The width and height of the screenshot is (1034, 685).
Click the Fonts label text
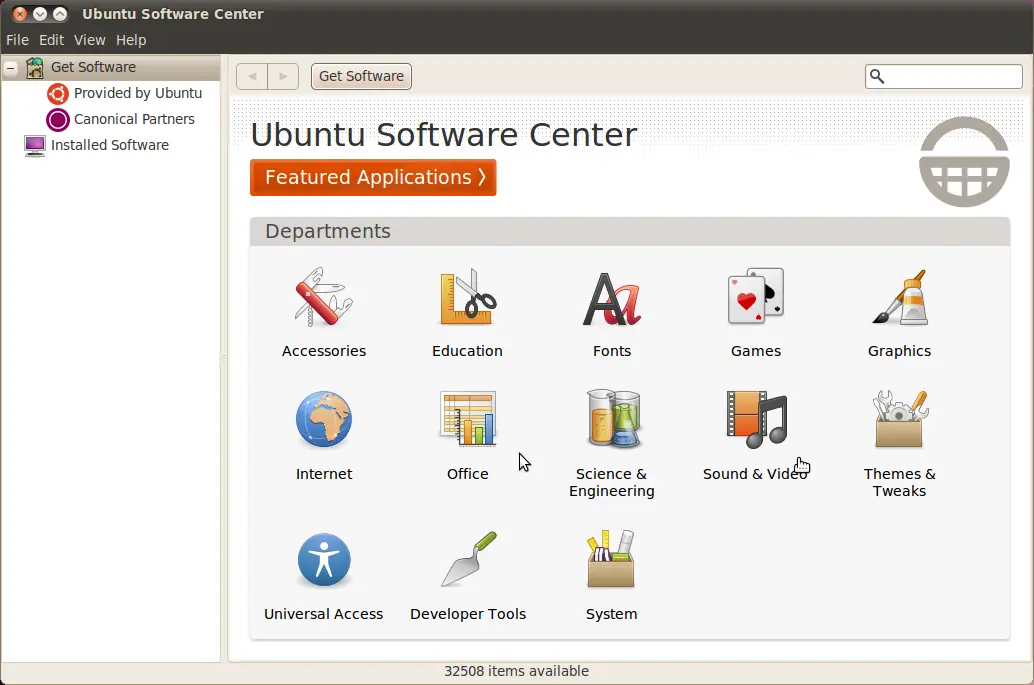[612, 351]
